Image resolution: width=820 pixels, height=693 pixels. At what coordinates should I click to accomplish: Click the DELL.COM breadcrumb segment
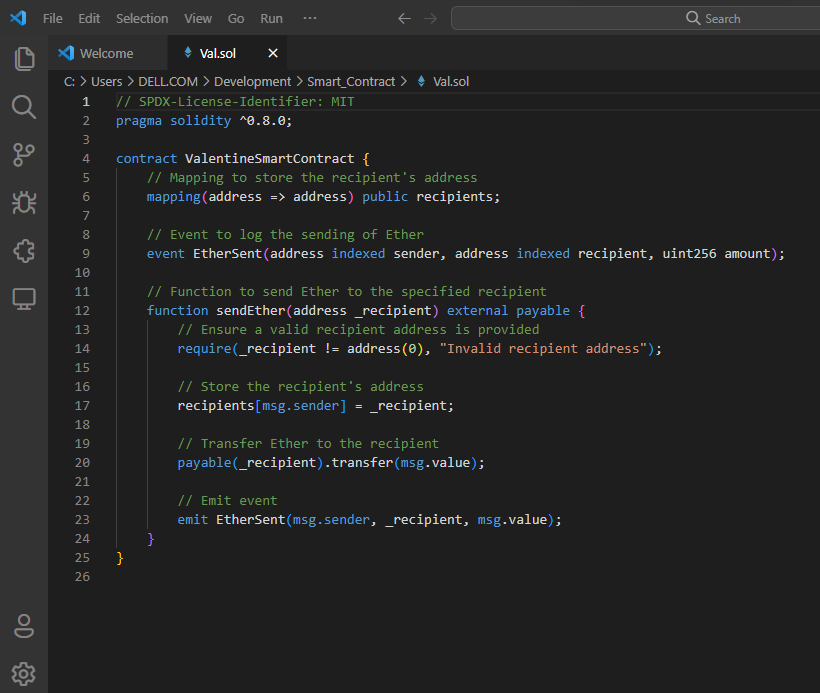(168, 82)
